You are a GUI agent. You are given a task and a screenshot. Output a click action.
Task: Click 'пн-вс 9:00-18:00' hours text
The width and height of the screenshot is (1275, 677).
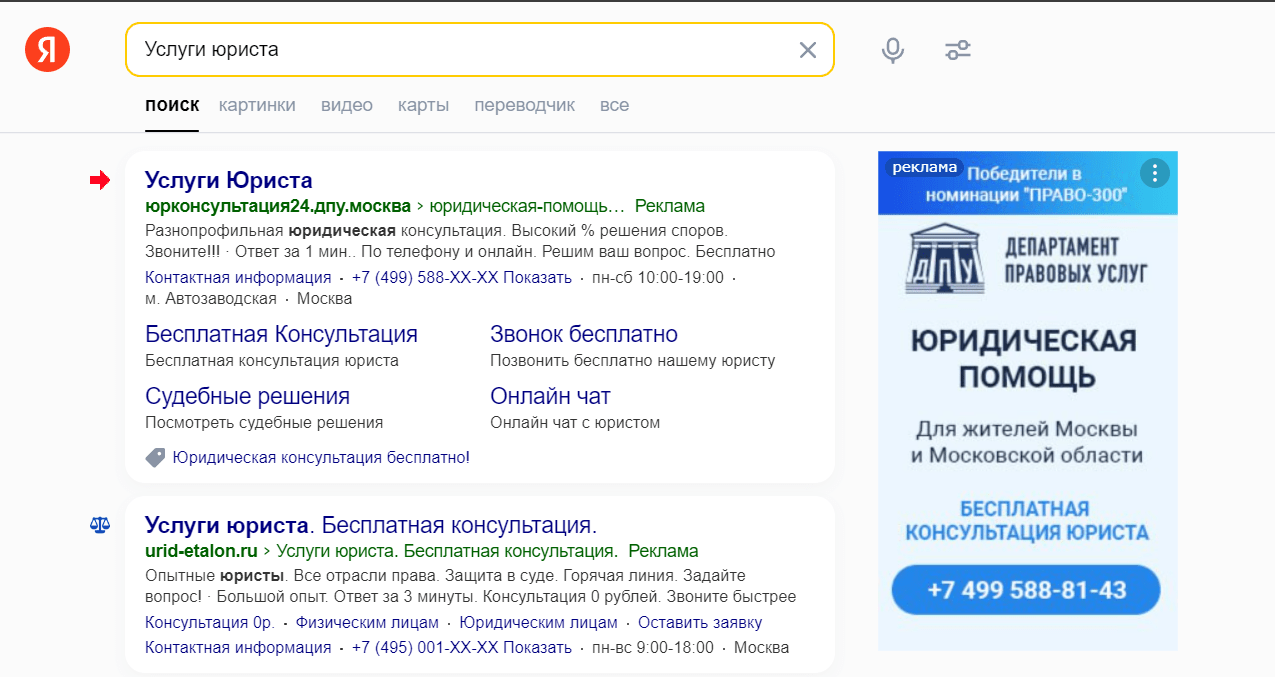click(653, 647)
